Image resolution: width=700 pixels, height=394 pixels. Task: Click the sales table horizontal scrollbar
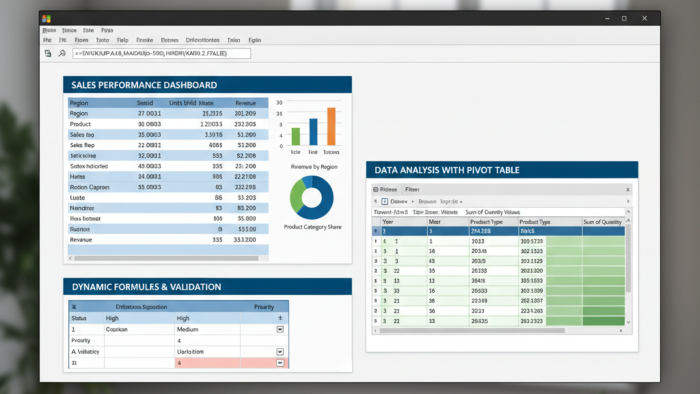click(x=166, y=258)
